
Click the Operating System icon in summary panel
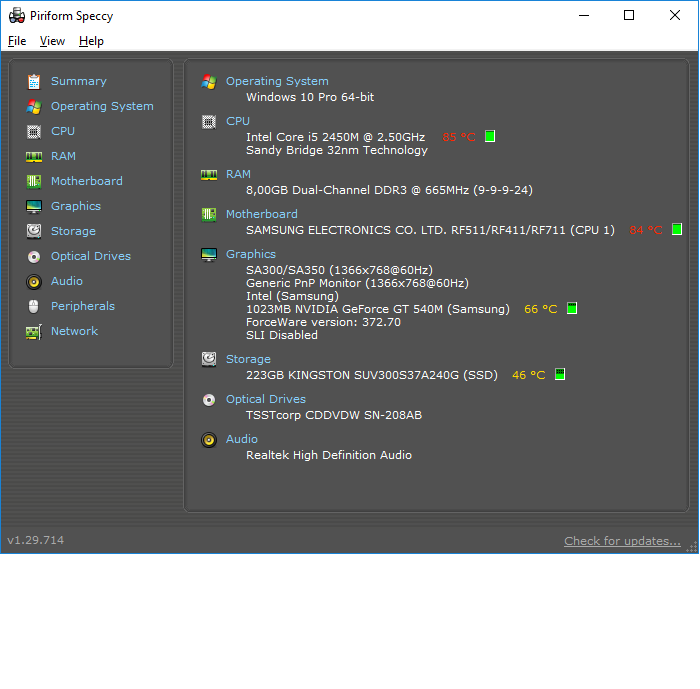pyautogui.click(x=209, y=81)
